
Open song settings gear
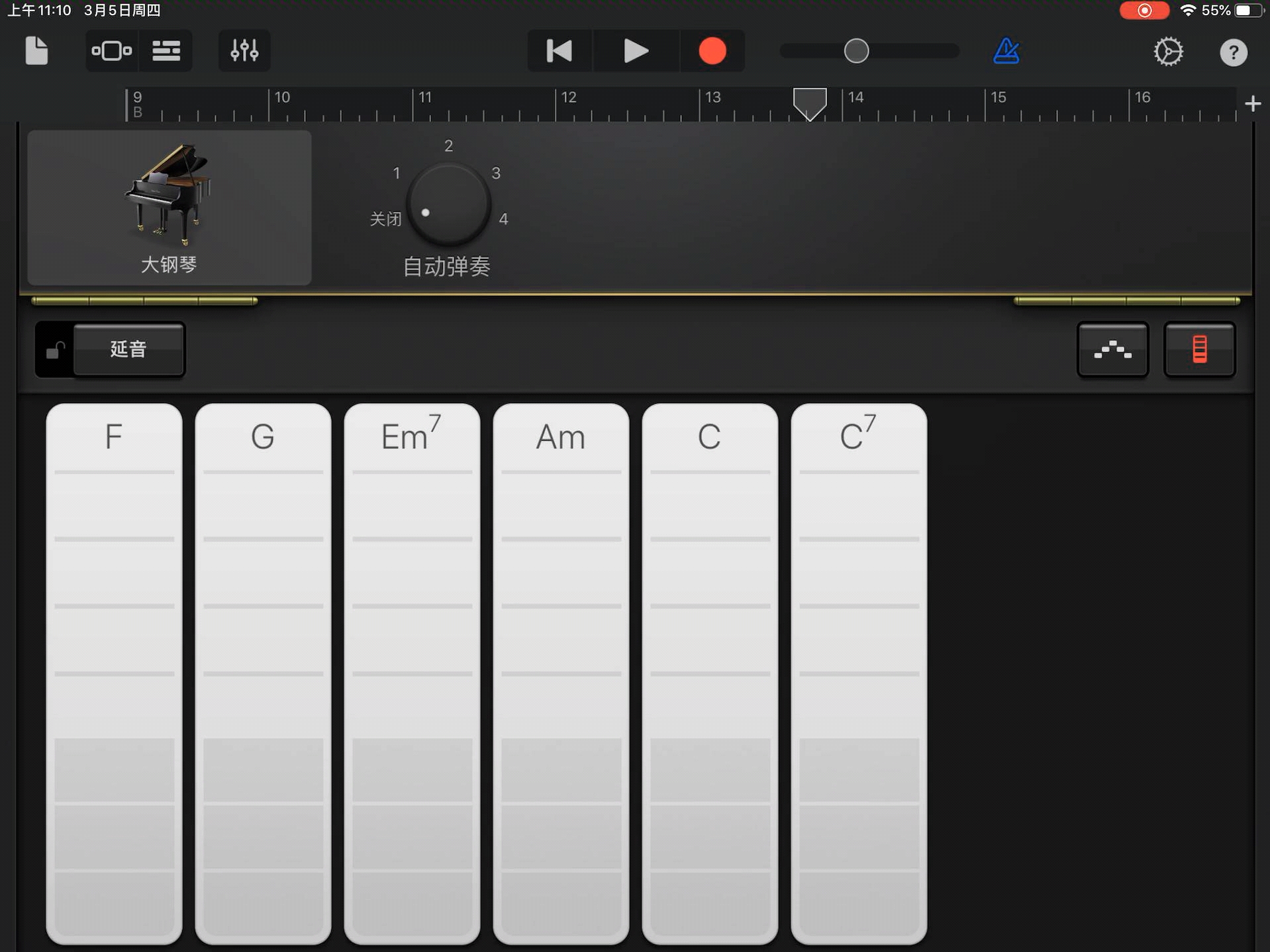[x=1169, y=52]
